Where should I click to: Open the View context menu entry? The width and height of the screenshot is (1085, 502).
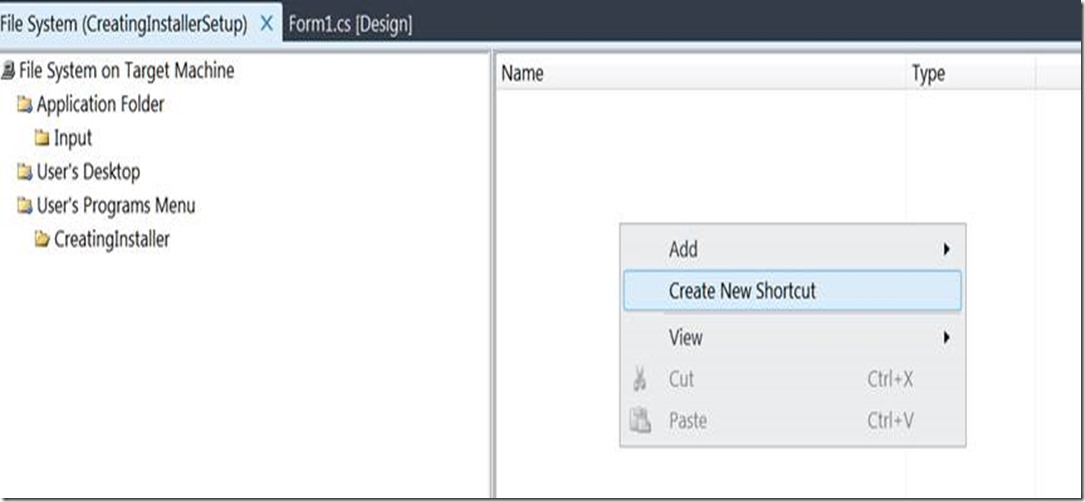pos(686,338)
